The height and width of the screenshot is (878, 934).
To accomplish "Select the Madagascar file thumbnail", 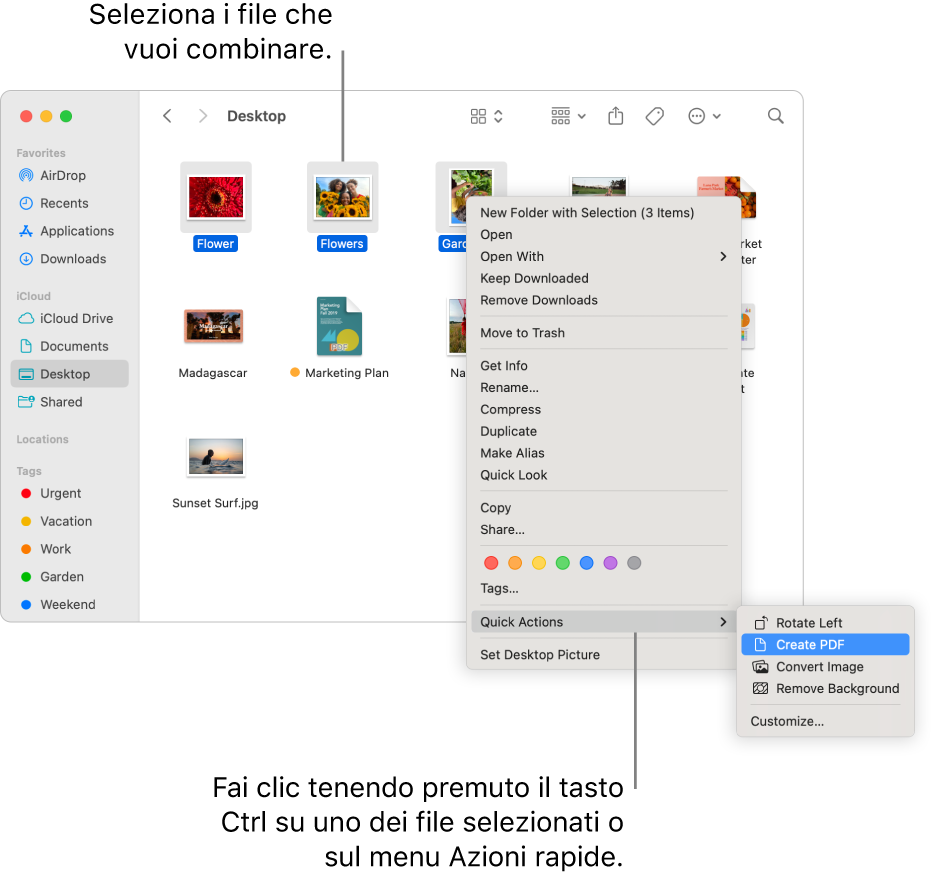I will [x=213, y=327].
